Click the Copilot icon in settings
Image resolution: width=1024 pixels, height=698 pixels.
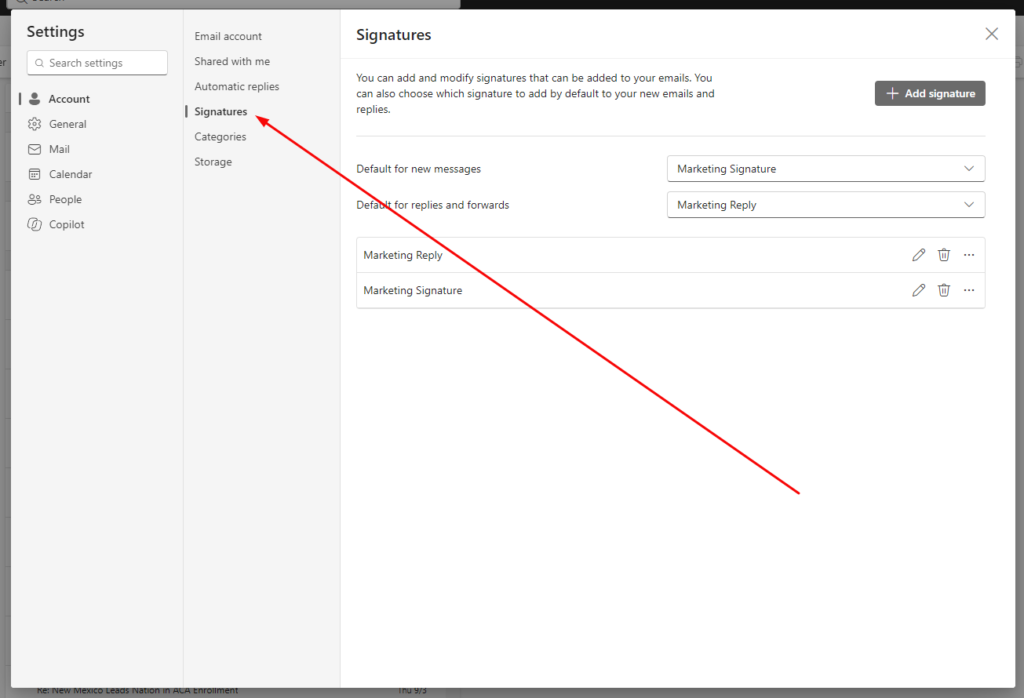pyautogui.click(x=35, y=224)
